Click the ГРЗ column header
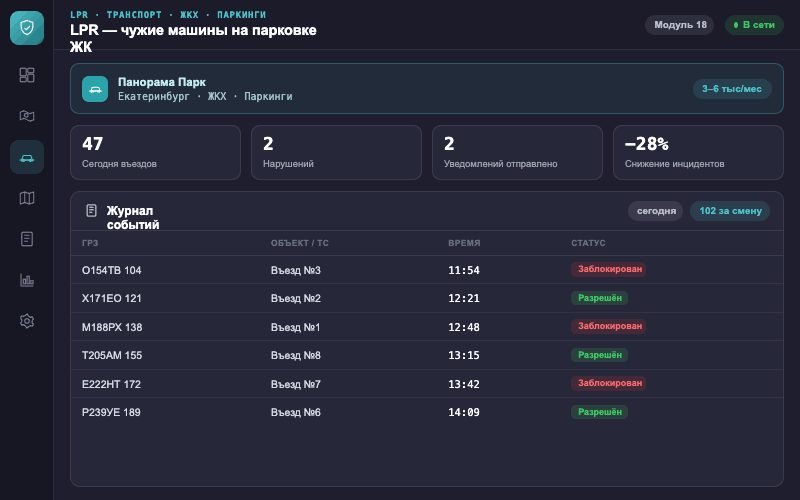 (x=90, y=243)
